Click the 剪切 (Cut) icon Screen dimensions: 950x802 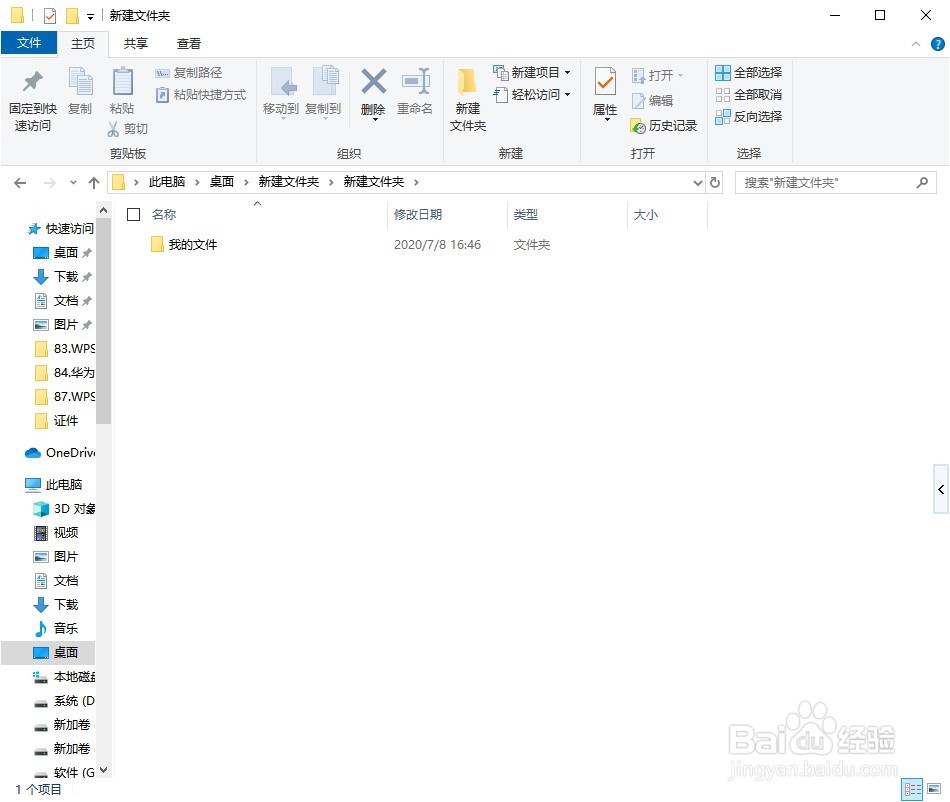pos(131,129)
